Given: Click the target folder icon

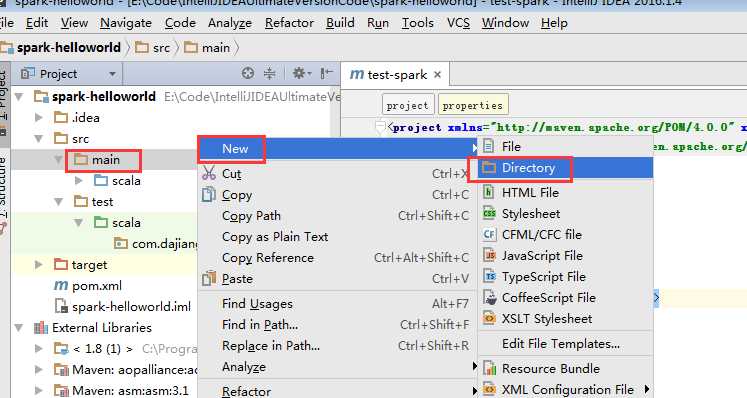Looking at the screenshot, I should (61, 264).
